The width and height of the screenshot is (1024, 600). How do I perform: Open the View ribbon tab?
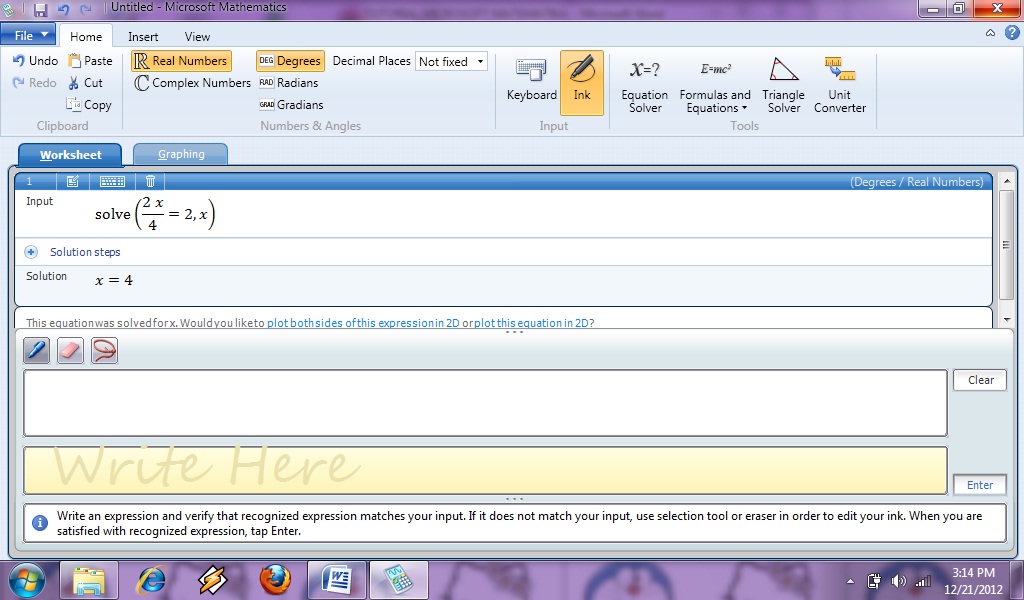click(197, 37)
